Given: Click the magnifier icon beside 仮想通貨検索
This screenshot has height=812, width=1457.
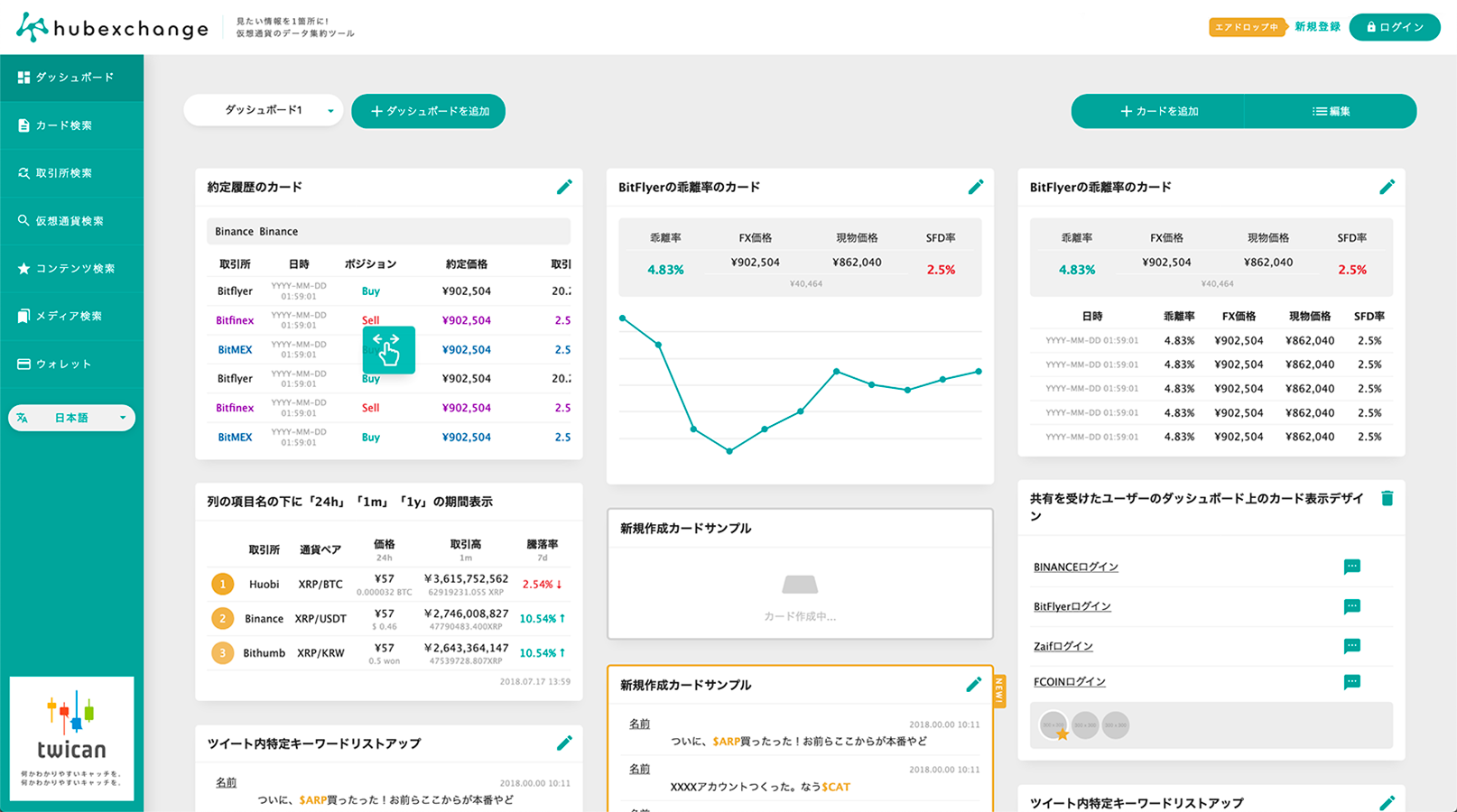Looking at the screenshot, I should coord(23,220).
